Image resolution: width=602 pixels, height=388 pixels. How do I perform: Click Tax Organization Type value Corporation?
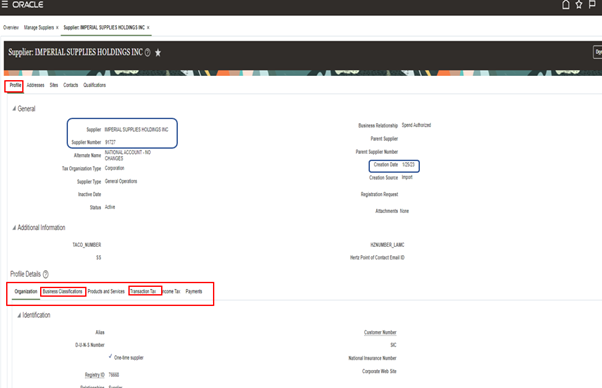pos(114,168)
